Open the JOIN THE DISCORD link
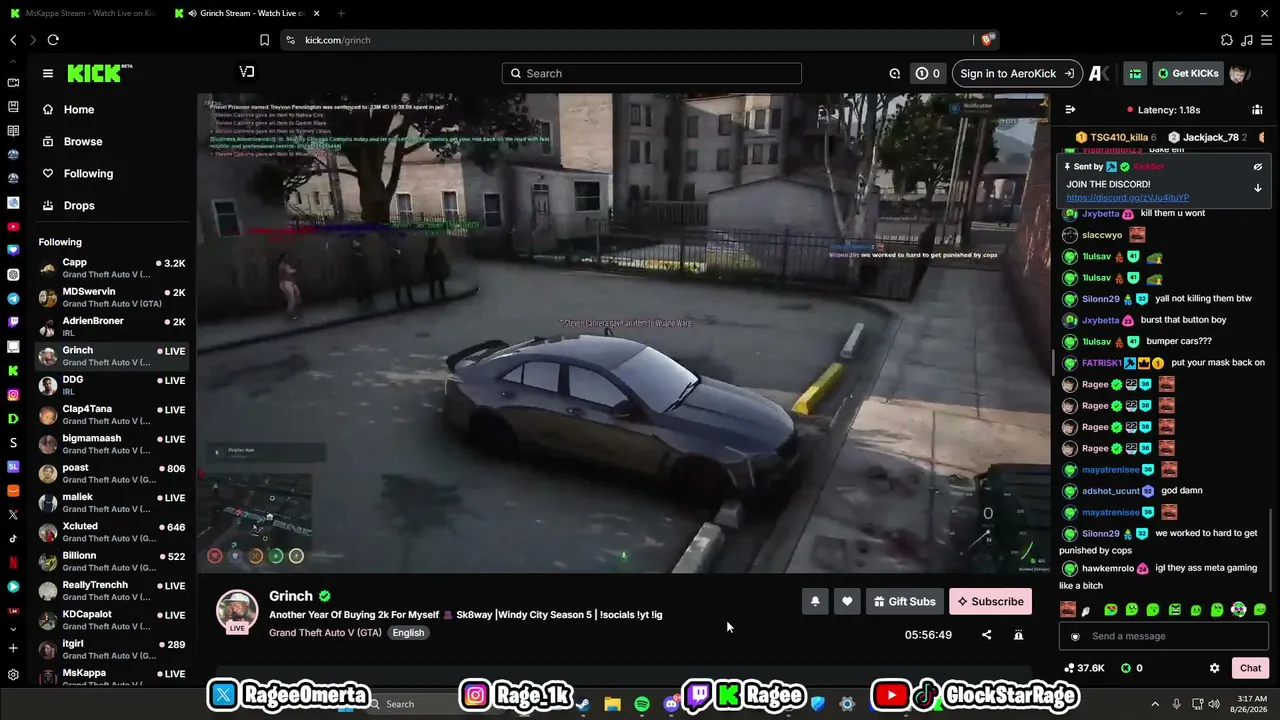The width and height of the screenshot is (1280, 720). point(1128,198)
